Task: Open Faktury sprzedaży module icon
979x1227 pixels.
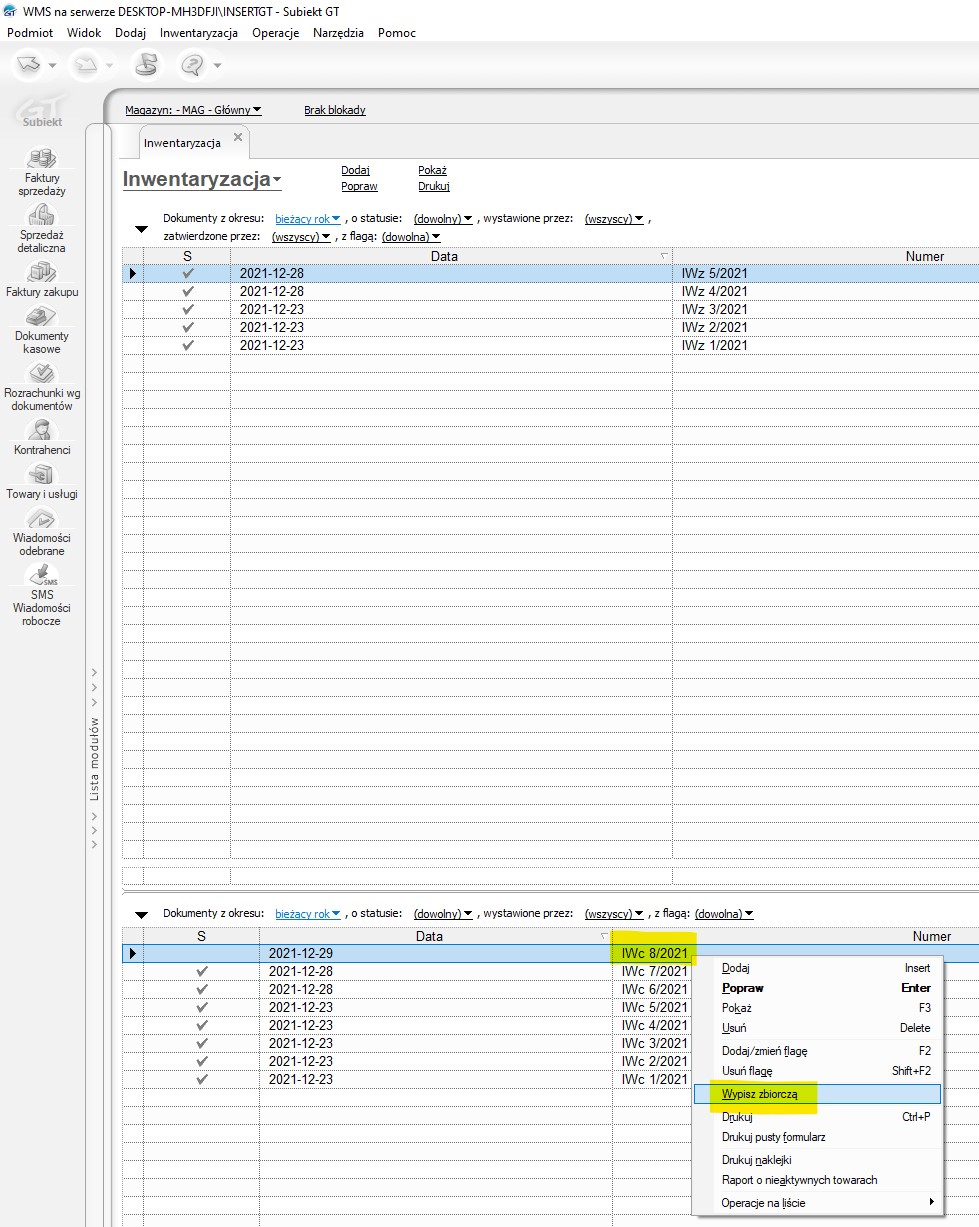Action: (x=42, y=160)
